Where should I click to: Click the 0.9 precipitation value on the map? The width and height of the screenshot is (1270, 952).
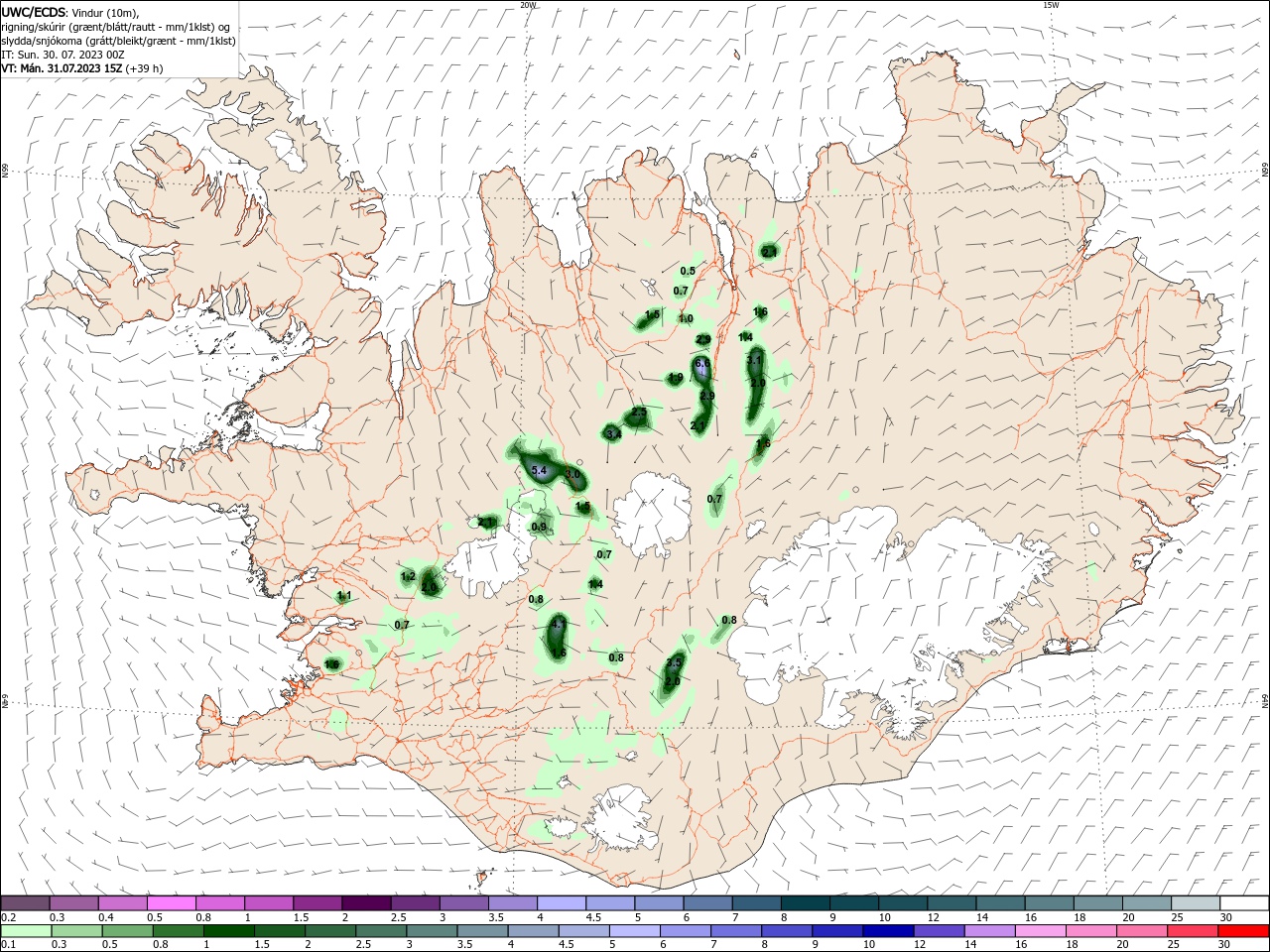(x=539, y=527)
